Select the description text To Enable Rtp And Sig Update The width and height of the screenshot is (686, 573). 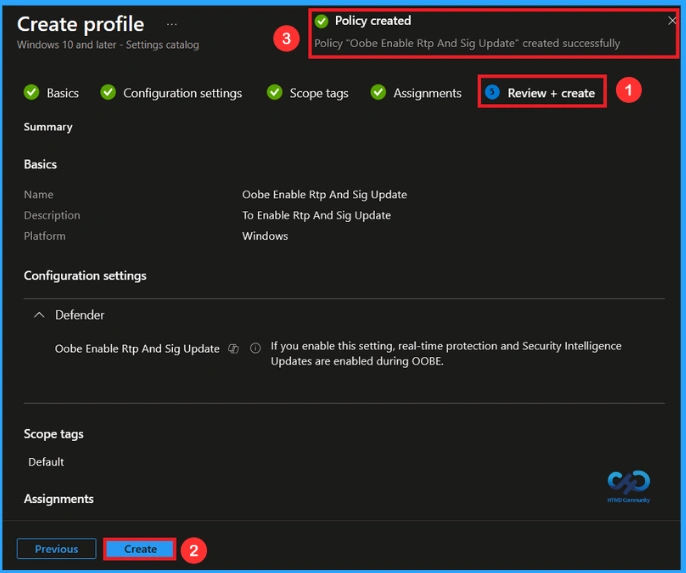(x=317, y=215)
